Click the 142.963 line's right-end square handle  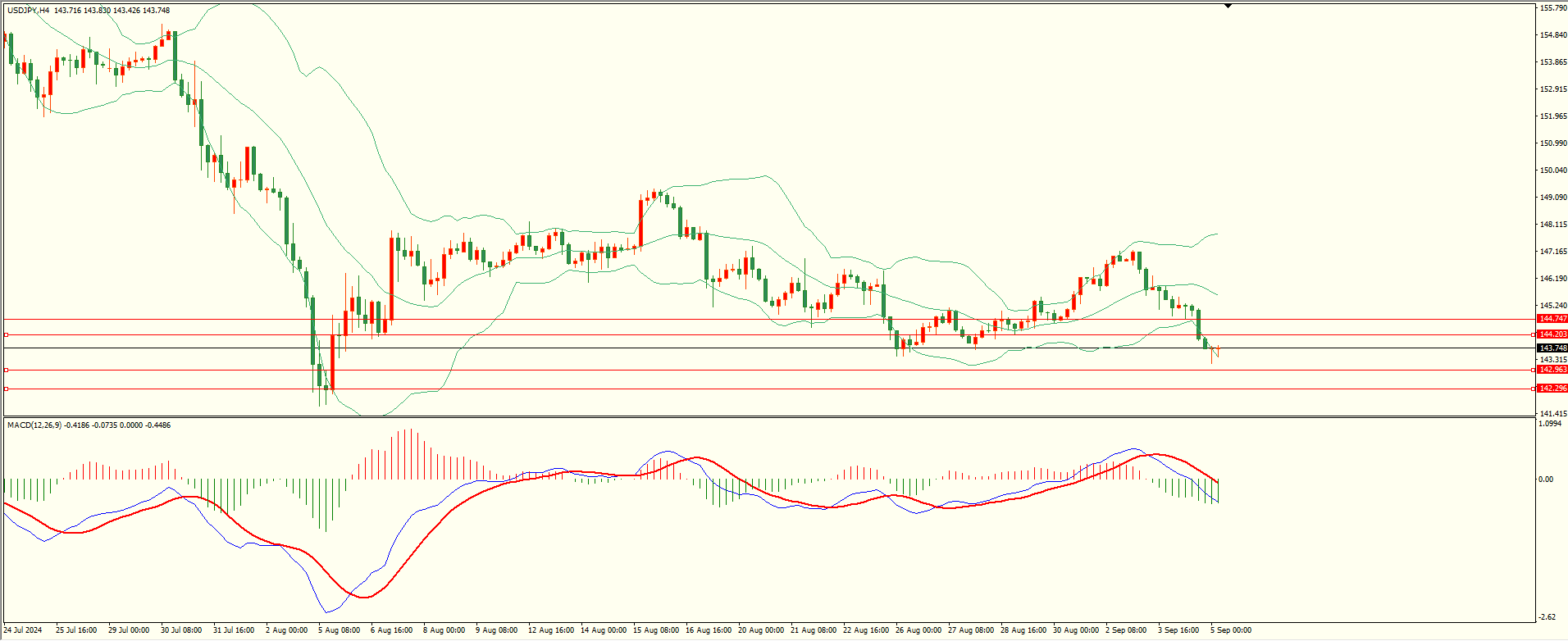[x=1534, y=370]
